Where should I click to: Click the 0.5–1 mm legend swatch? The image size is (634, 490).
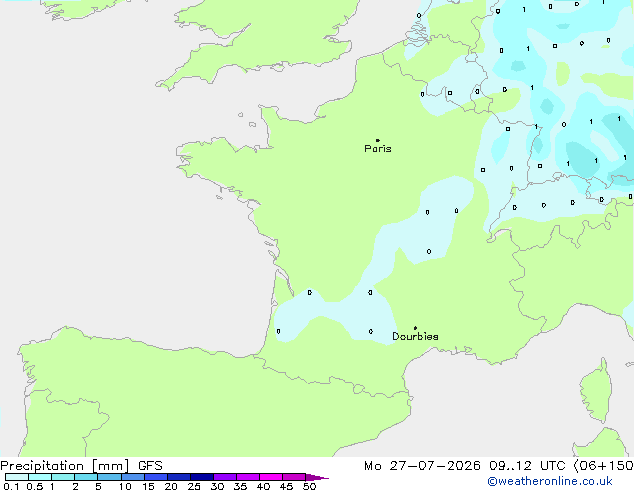click(x=40, y=477)
